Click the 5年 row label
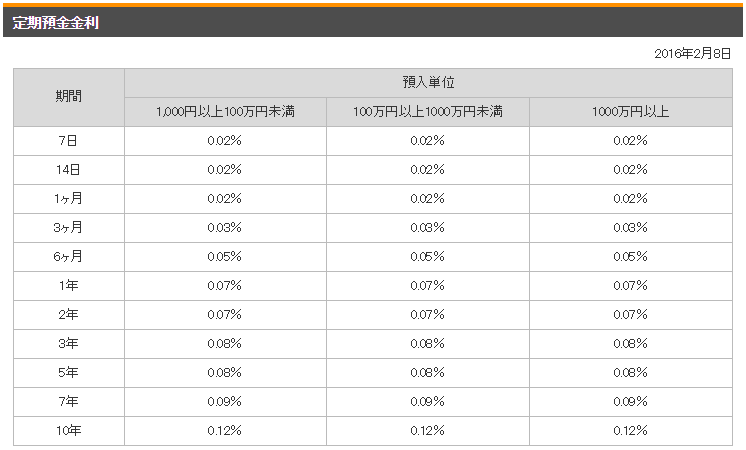Image resolution: width=746 pixels, height=450 pixels. click(x=69, y=373)
